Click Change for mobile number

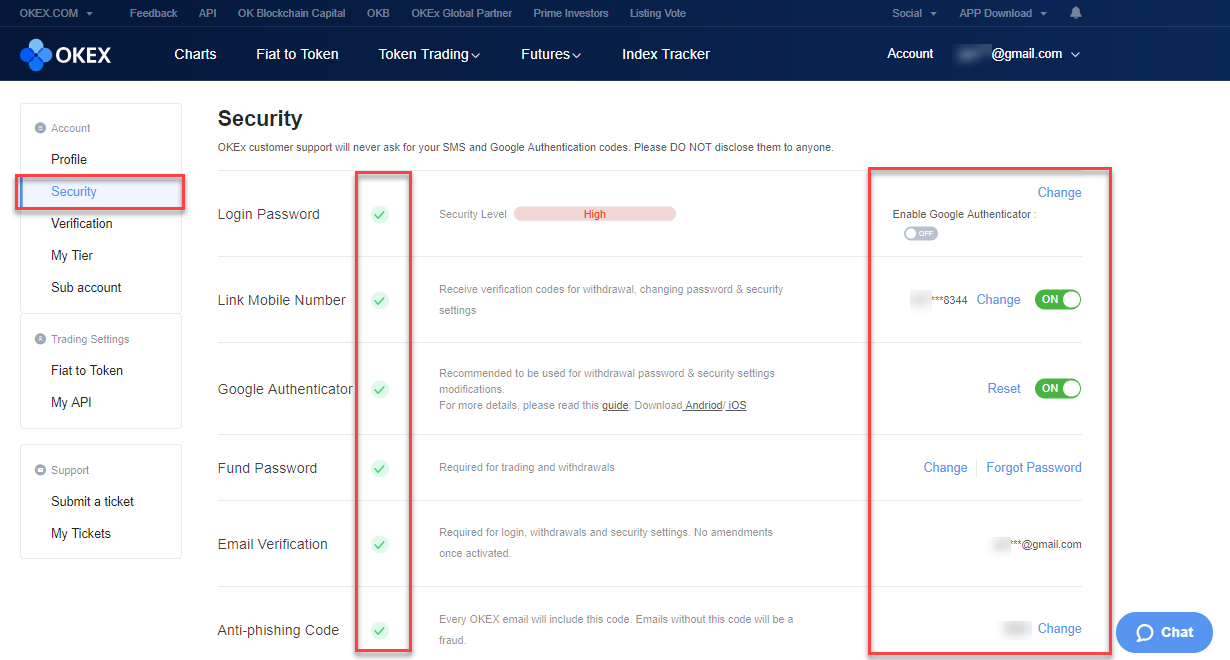[998, 299]
